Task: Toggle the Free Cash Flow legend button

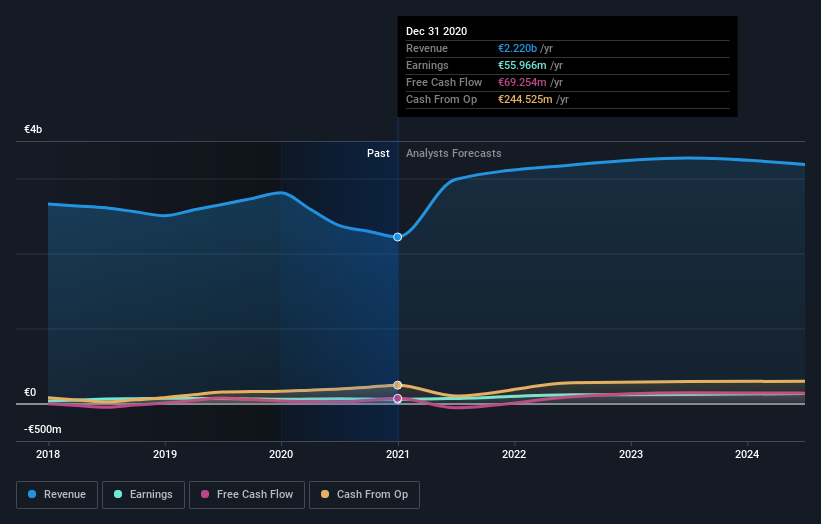Action: (x=247, y=495)
